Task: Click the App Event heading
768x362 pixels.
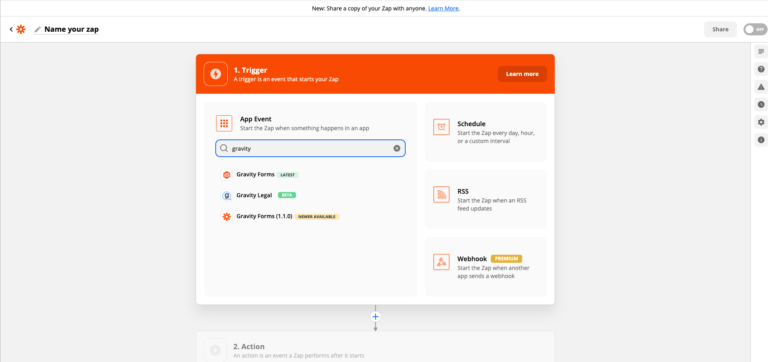Action: [x=256, y=119]
